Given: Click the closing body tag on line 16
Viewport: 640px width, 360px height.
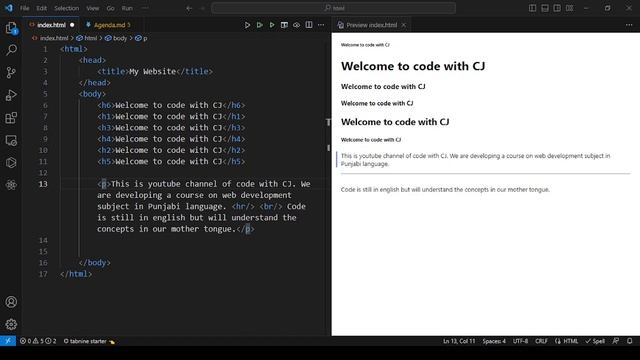Looking at the screenshot, I should tap(94, 262).
